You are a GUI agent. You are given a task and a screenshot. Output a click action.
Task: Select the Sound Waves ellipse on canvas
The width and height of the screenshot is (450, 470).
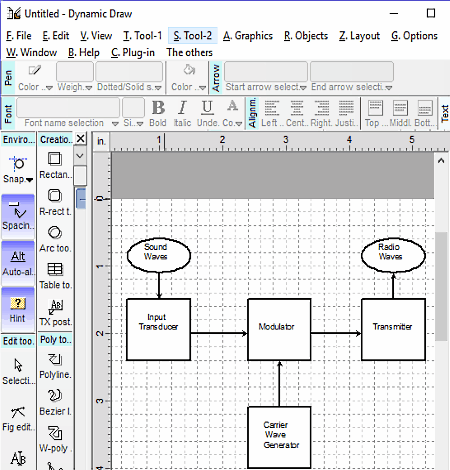tap(159, 255)
